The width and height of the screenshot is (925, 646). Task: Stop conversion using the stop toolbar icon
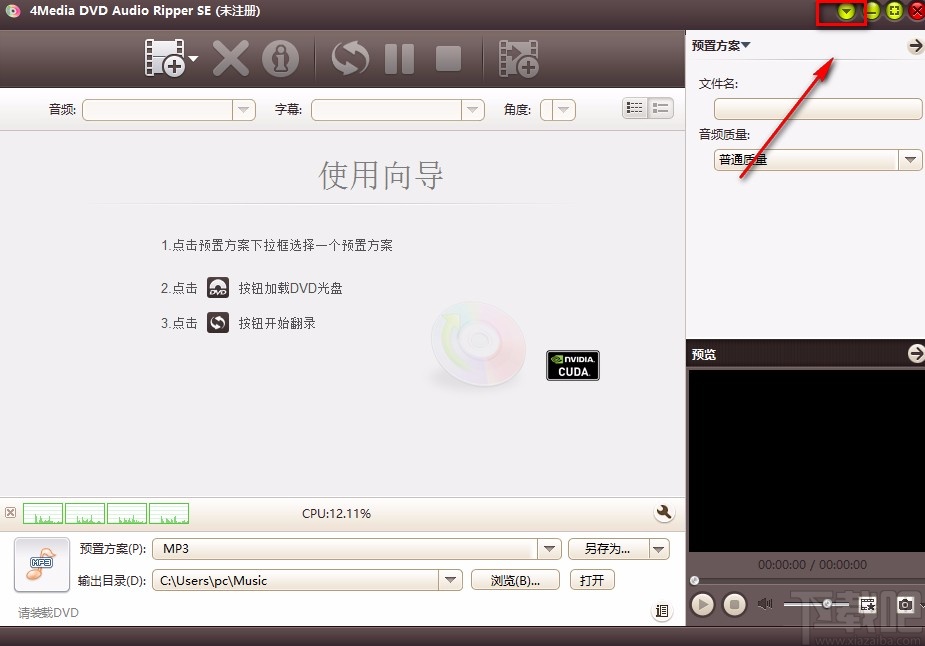(x=447, y=57)
